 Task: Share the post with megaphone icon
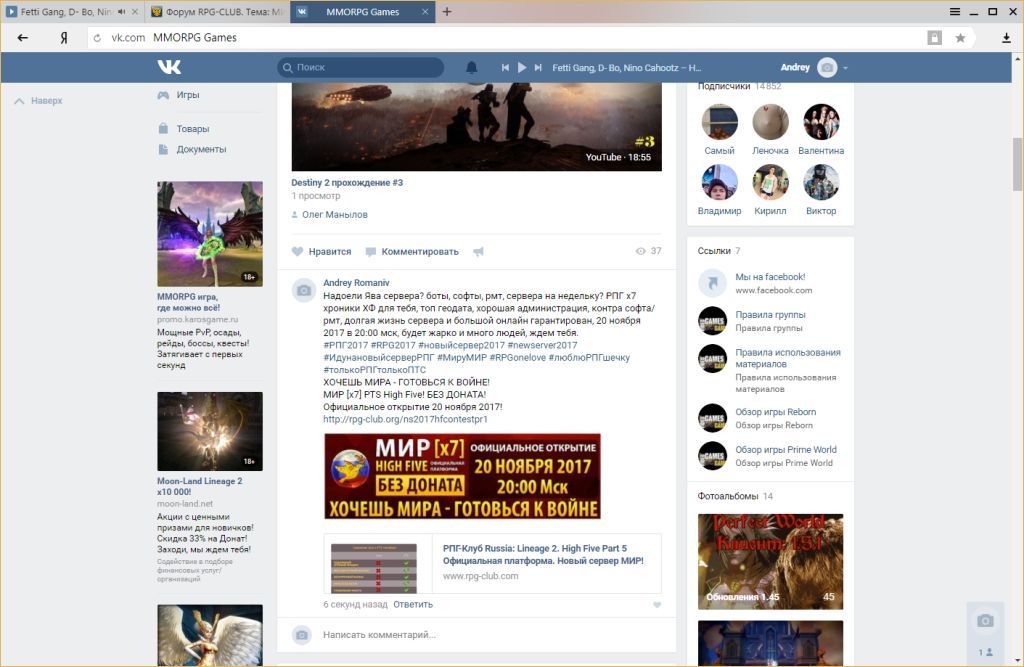tap(479, 252)
